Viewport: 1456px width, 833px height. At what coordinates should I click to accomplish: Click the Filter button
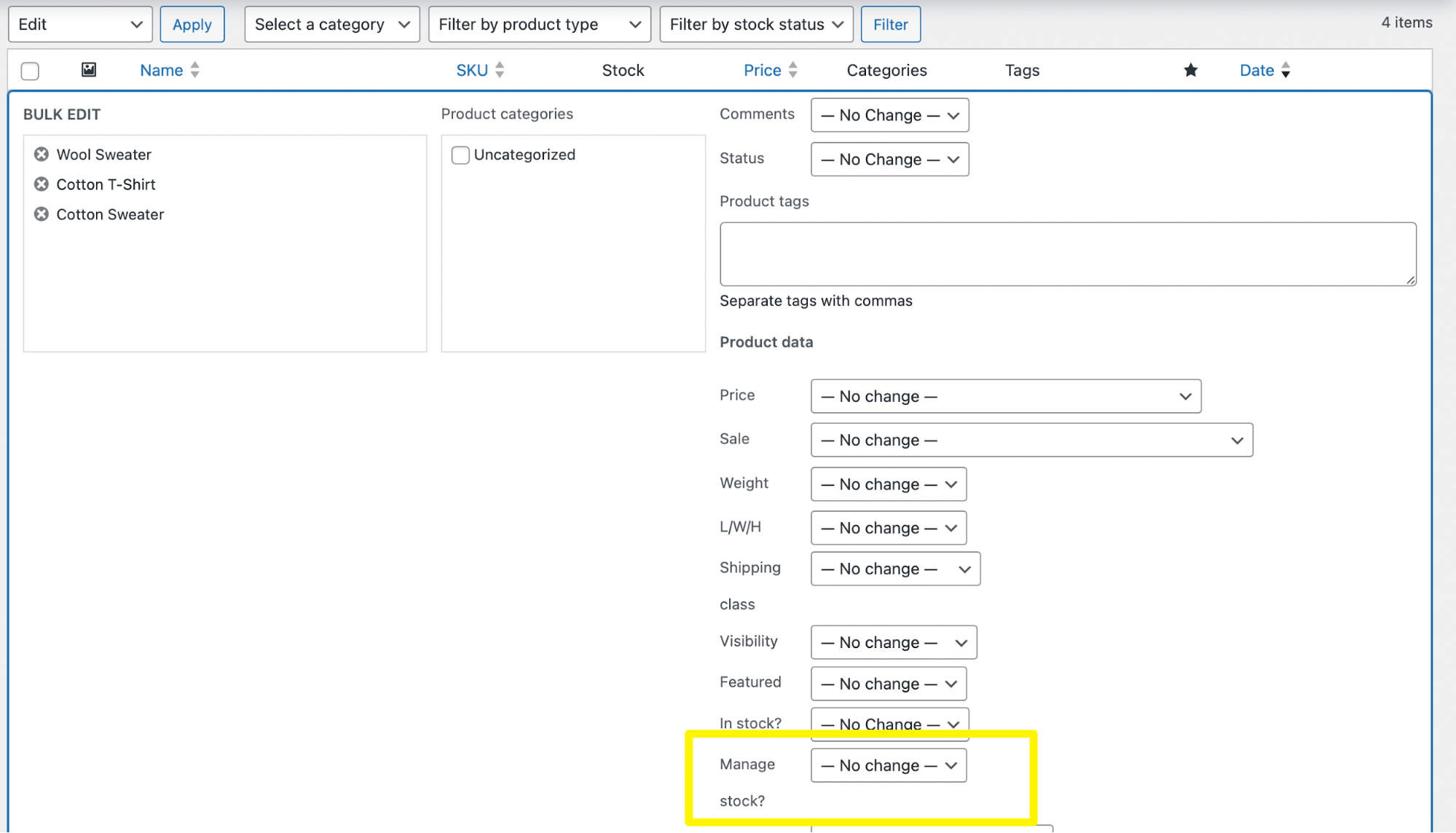891,25
